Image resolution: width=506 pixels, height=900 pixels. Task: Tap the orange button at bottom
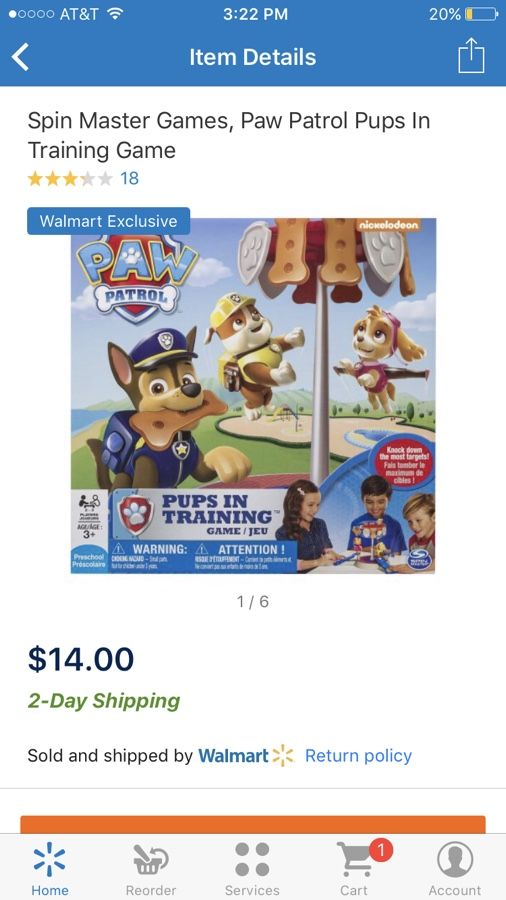[x=253, y=825]
